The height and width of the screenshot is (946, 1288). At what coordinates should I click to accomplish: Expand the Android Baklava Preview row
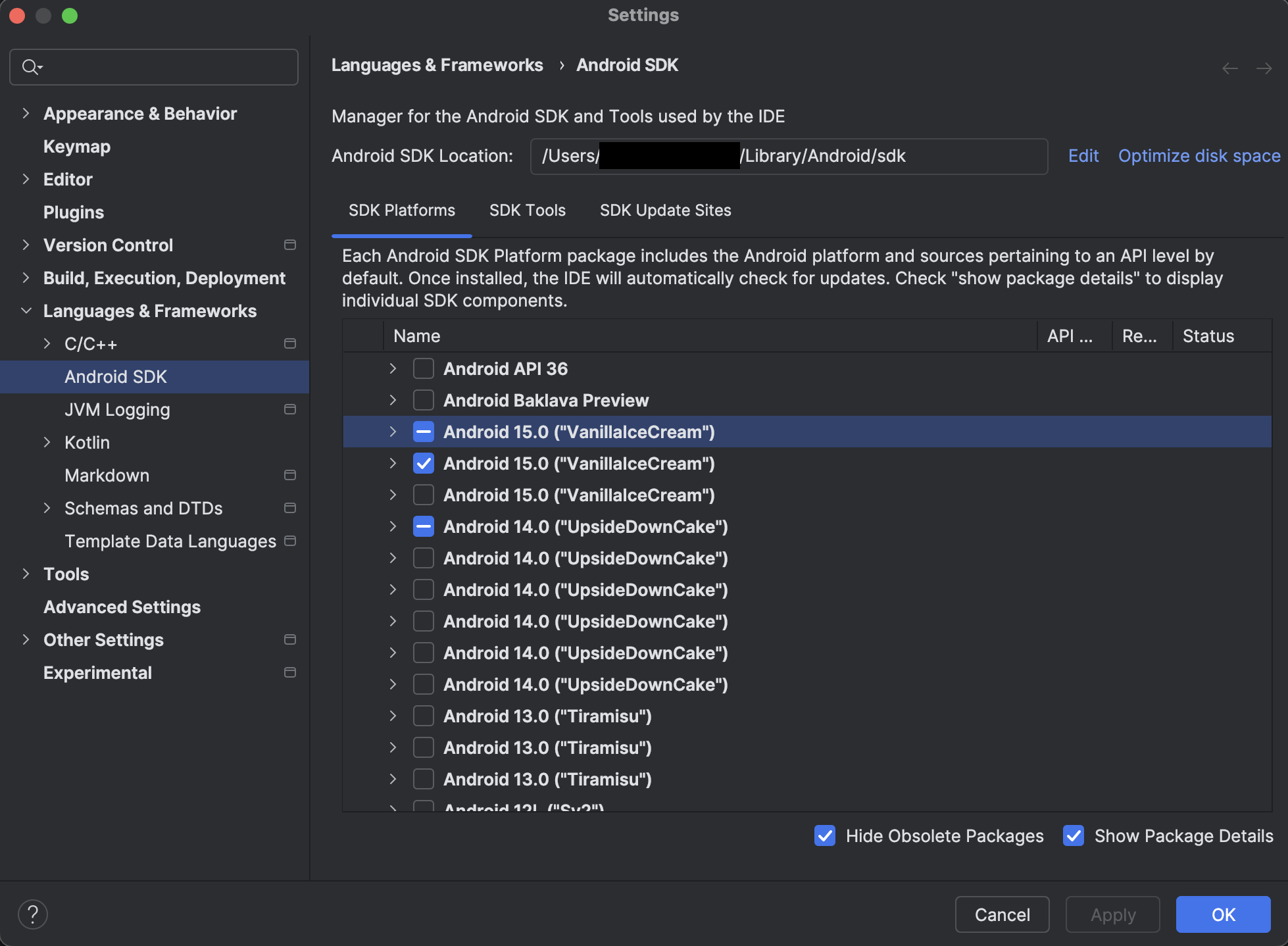point(393,400)
